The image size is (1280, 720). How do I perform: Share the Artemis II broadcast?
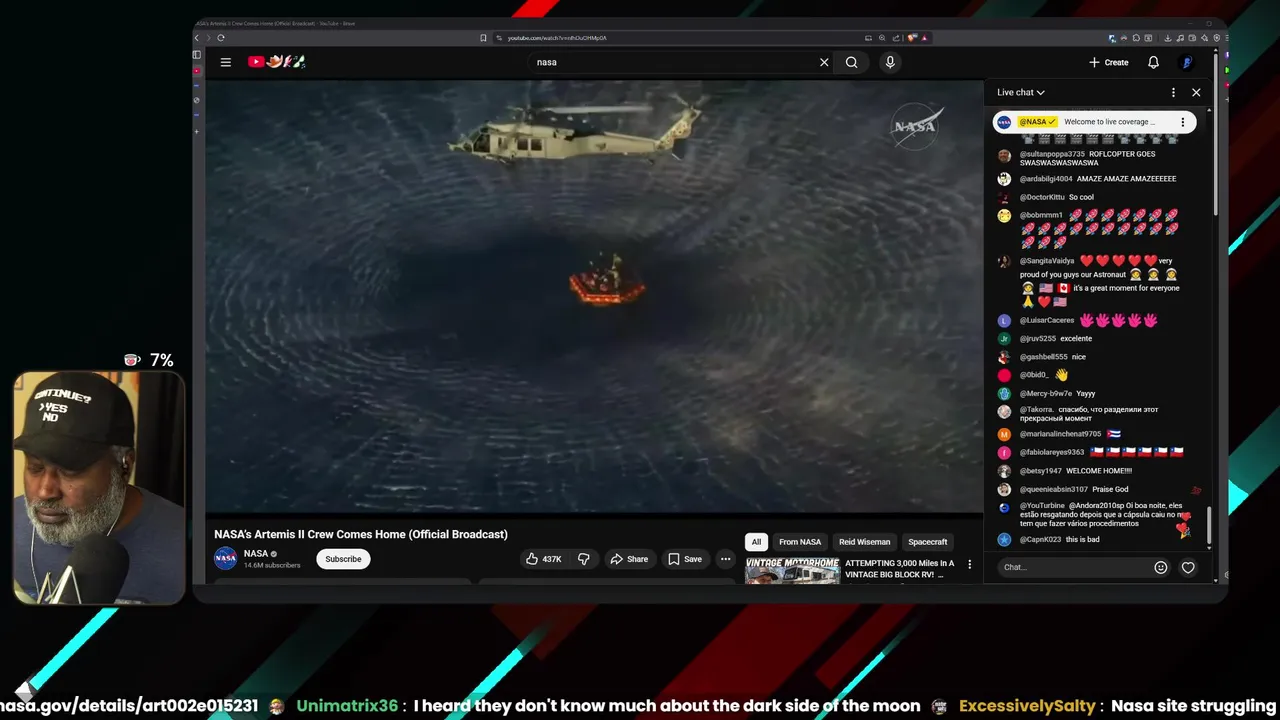(x=629, y=559)
